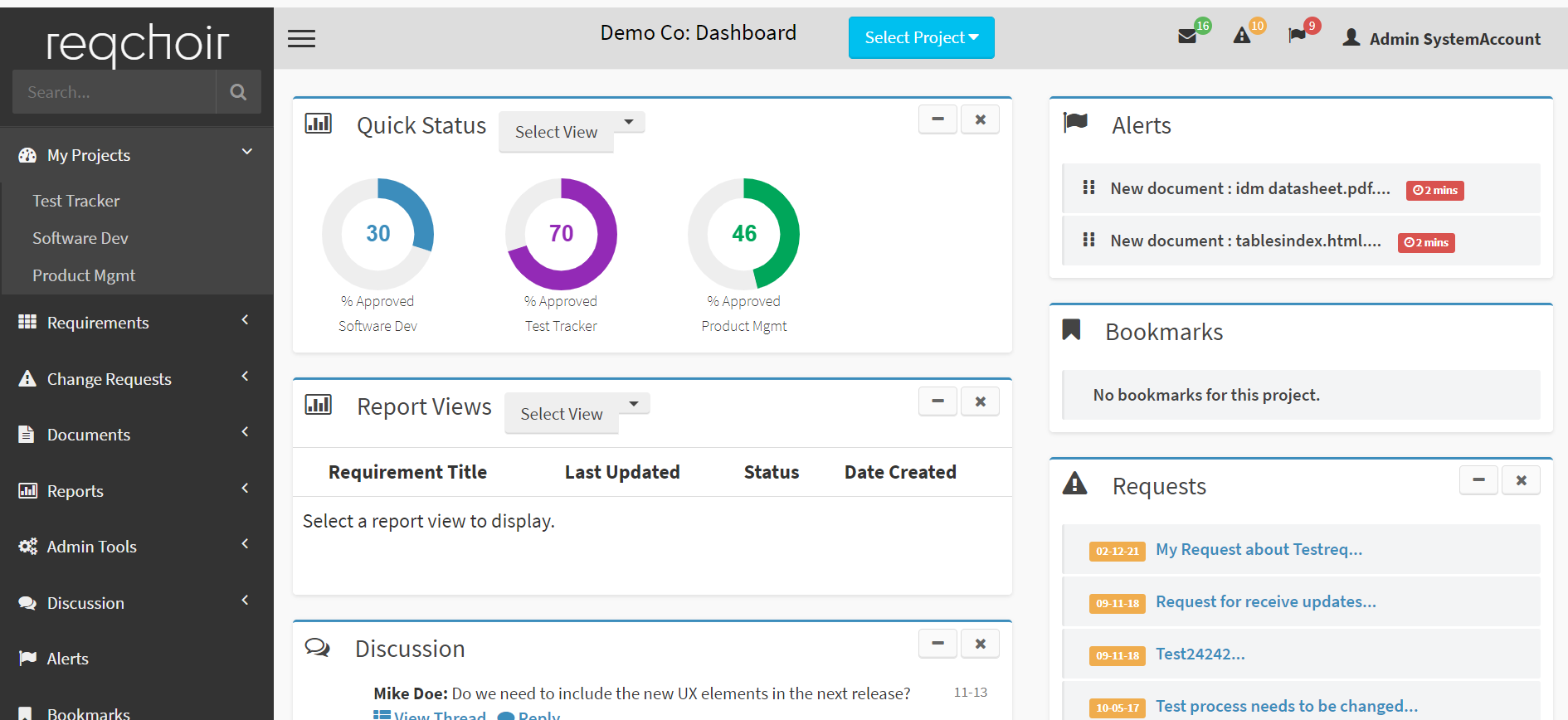1568x720 pixels.
Task: Open the Select Project dropdown
Action: [x=921, y=37]
